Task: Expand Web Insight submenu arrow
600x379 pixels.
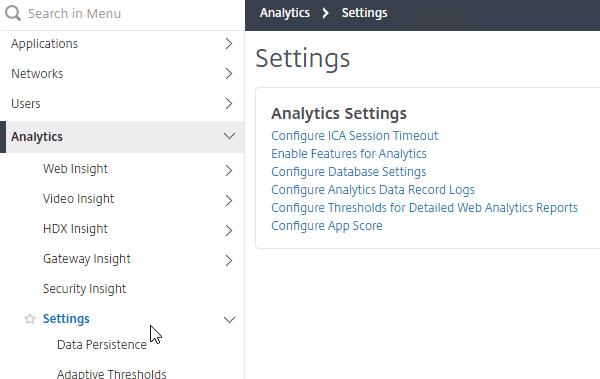Action: pos(229,170)
